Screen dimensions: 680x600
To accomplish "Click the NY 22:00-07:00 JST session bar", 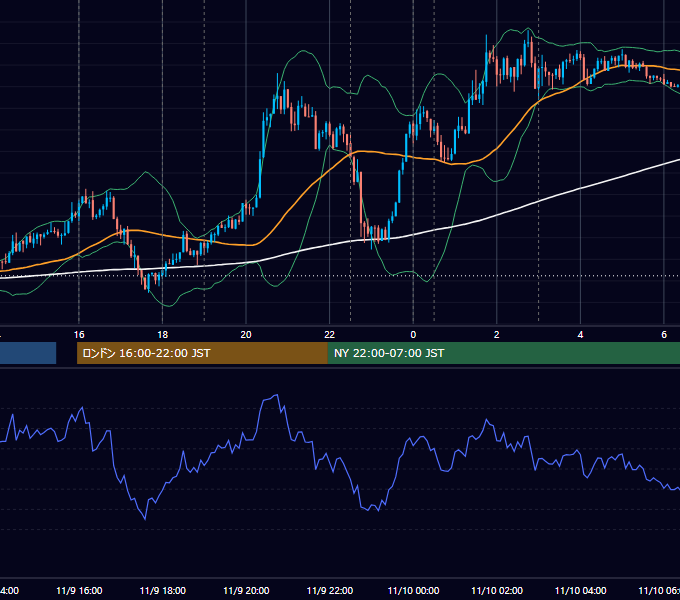I will click(x=503, y=353).
